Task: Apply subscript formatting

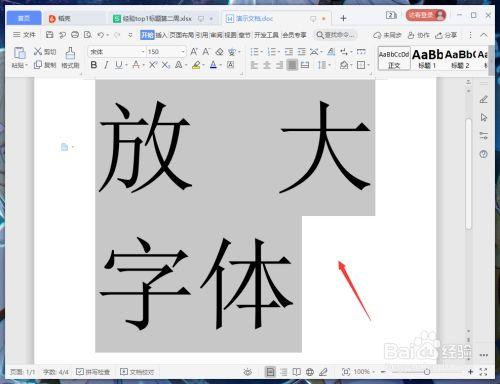Action: point(166,65)
